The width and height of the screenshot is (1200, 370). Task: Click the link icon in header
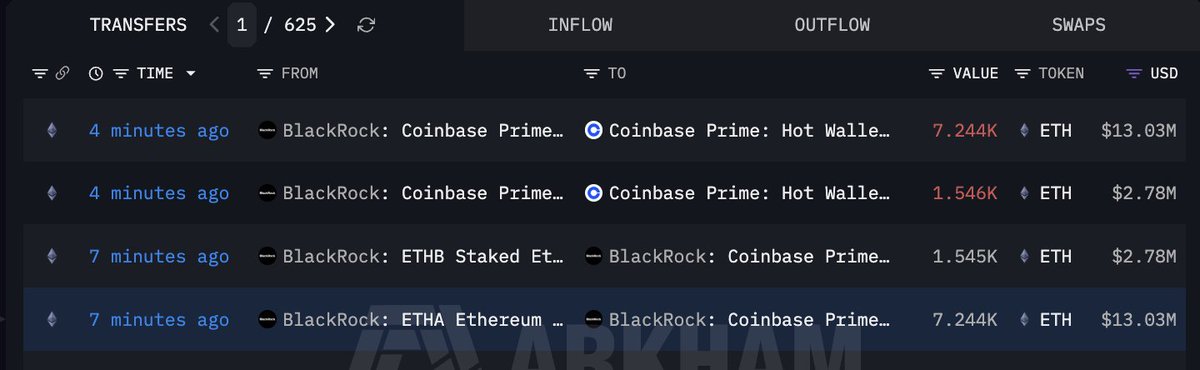(x=62, y=74)
